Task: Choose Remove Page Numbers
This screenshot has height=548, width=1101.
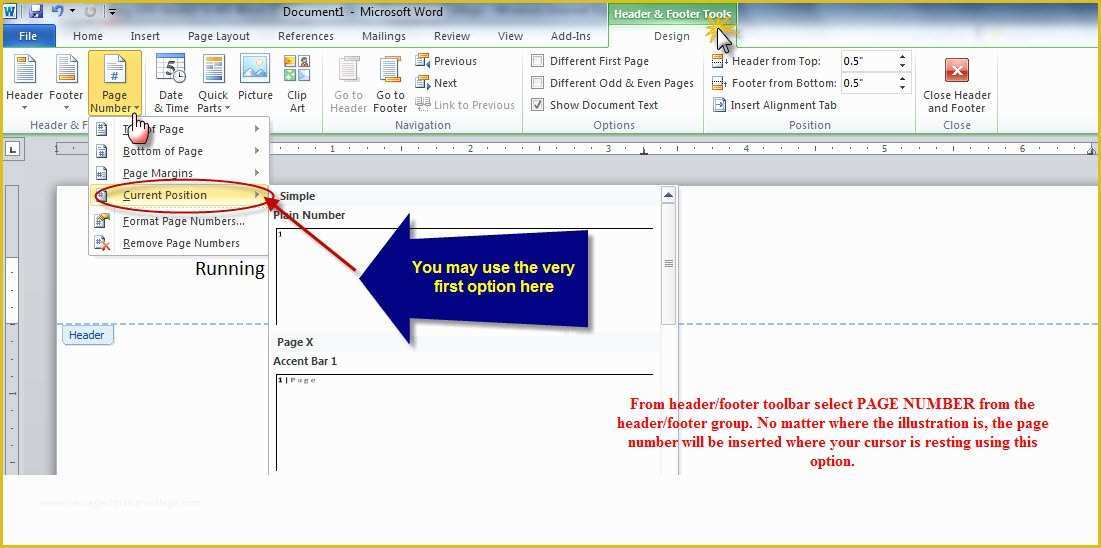Action: click(x=179, y=243)
